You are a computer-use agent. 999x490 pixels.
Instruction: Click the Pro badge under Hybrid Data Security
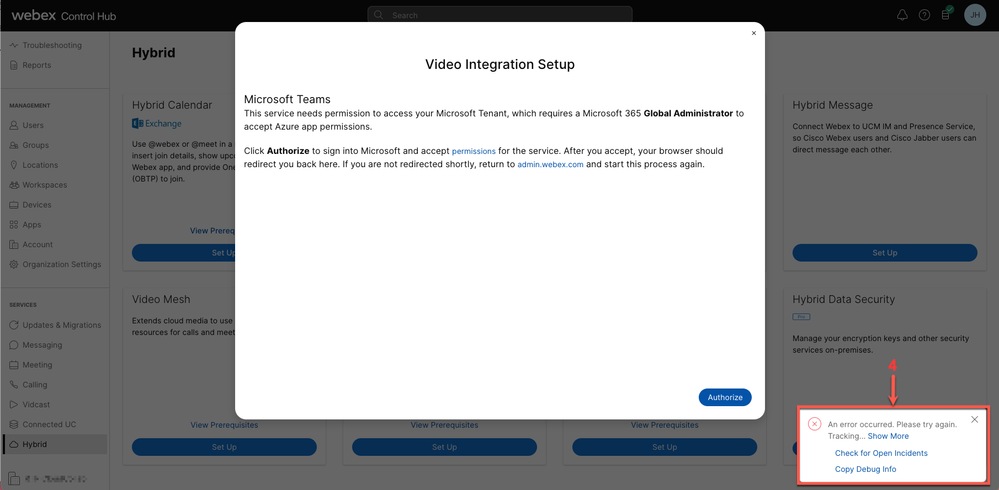click(x=801, y=317)
